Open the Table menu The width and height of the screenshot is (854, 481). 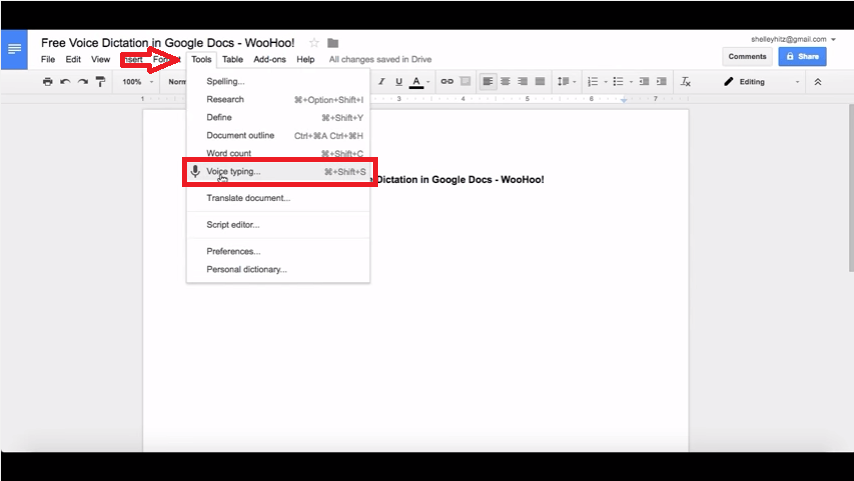[233, 59]
